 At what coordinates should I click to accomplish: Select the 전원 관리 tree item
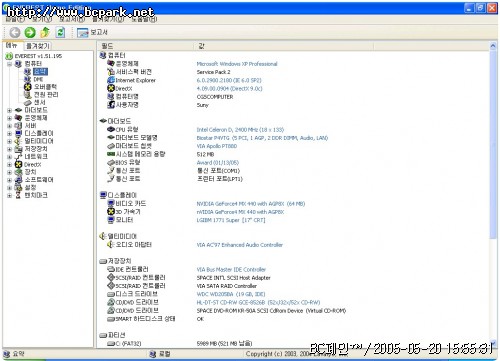[x=46, y=95]
